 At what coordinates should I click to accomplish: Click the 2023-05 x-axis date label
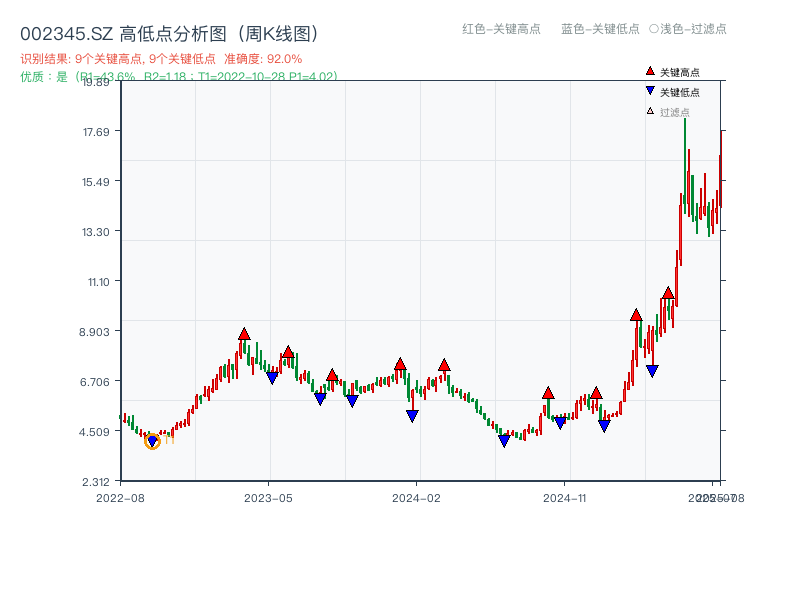(x=268, y=498)
